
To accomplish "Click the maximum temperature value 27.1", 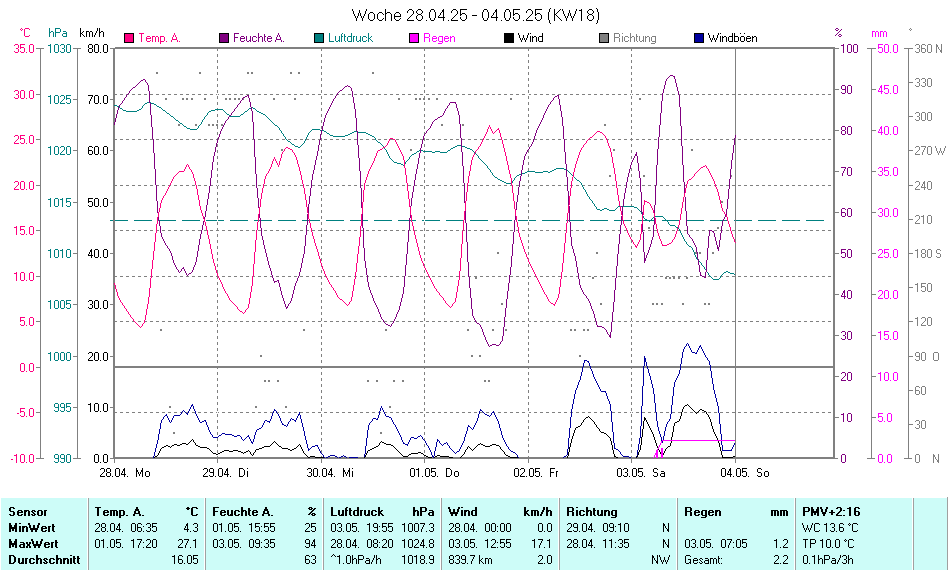I will pyautogui.click(x=189, y=544).
